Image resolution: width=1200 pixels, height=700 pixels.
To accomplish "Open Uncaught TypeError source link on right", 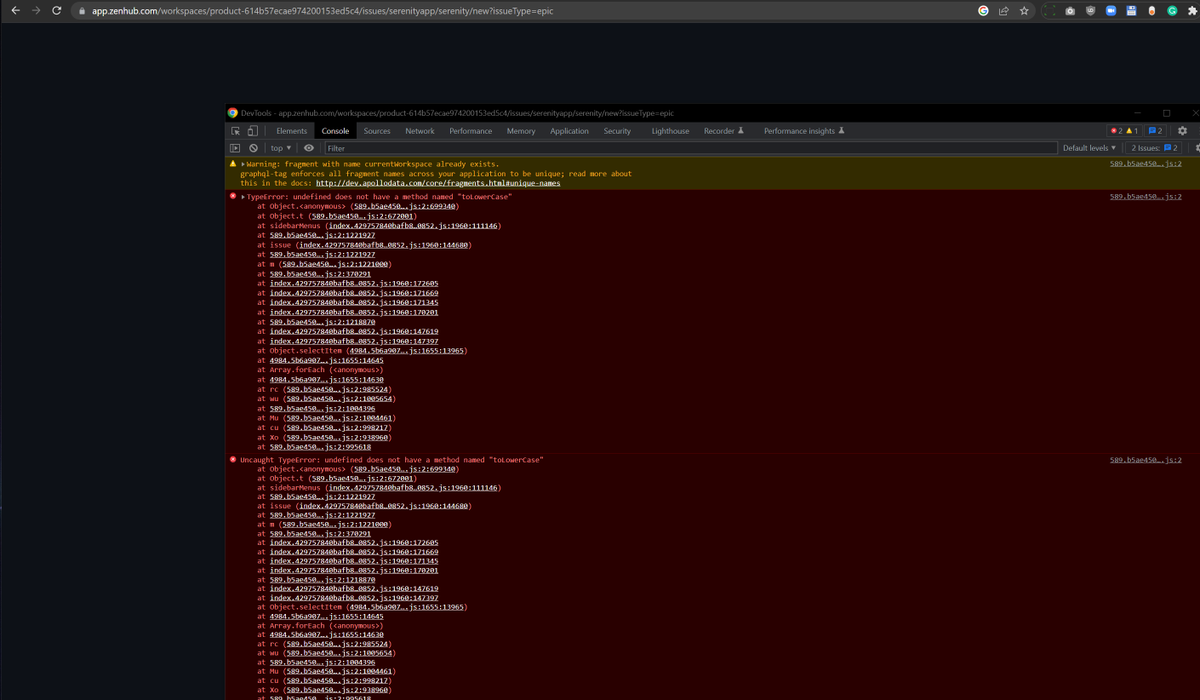I will click(1146, 460).
